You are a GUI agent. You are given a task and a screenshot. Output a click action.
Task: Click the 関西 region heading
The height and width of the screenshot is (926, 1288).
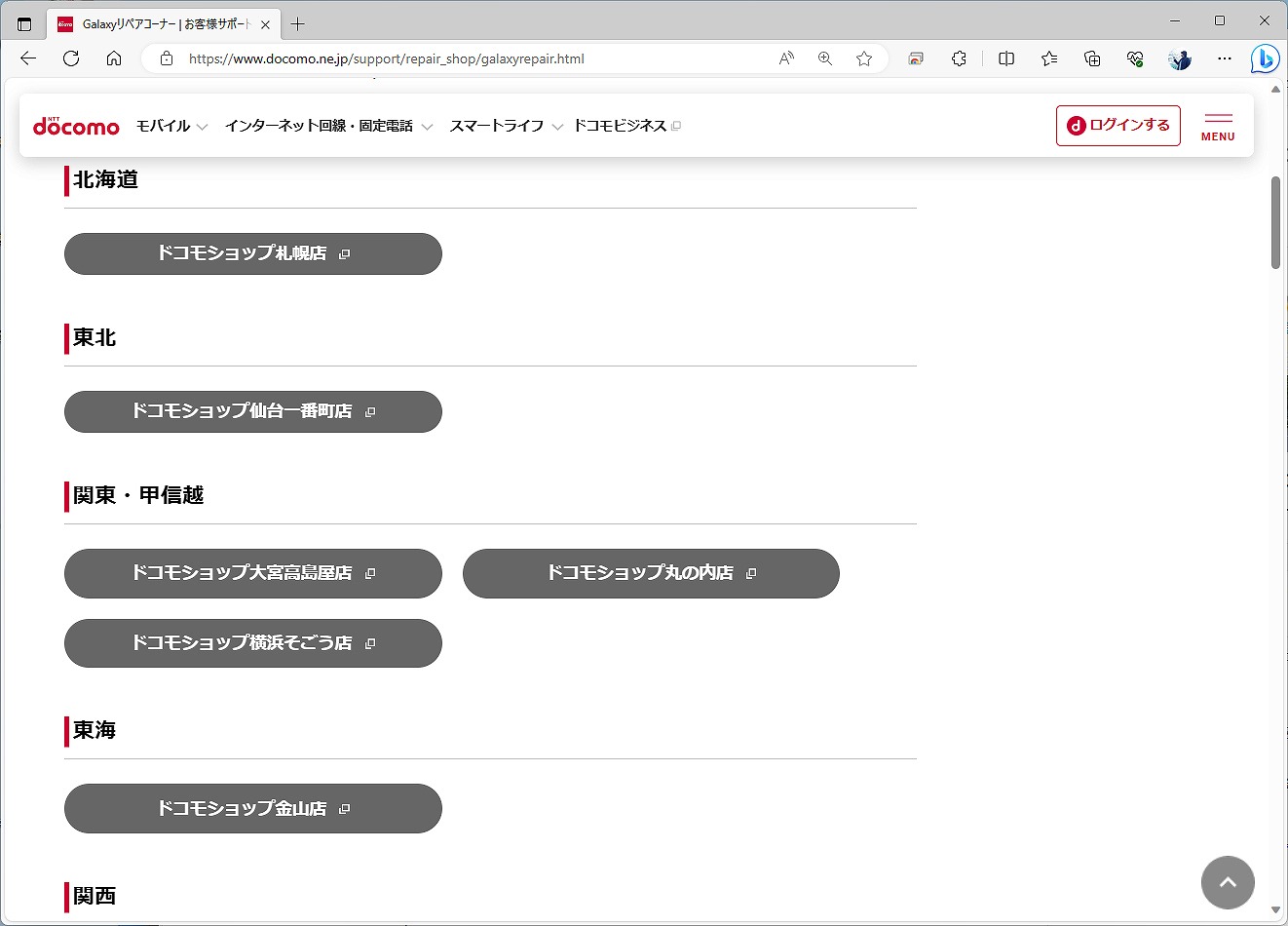(x=95, y=896)
